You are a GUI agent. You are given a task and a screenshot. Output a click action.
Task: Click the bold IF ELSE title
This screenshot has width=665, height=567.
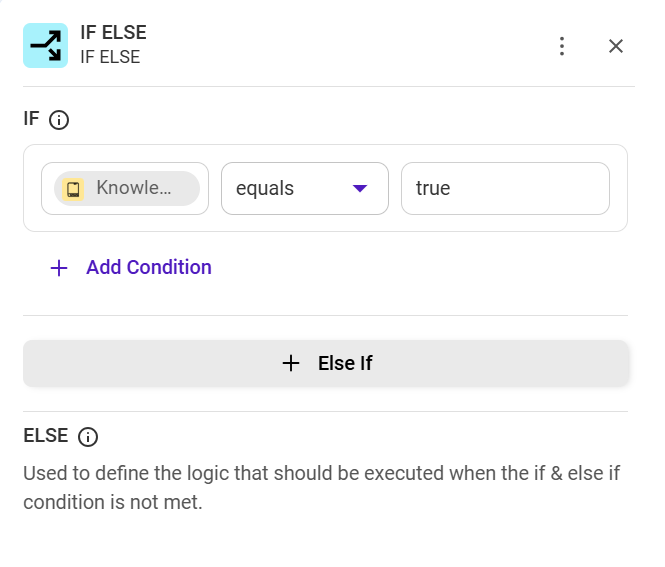click(x=113, y=33)
